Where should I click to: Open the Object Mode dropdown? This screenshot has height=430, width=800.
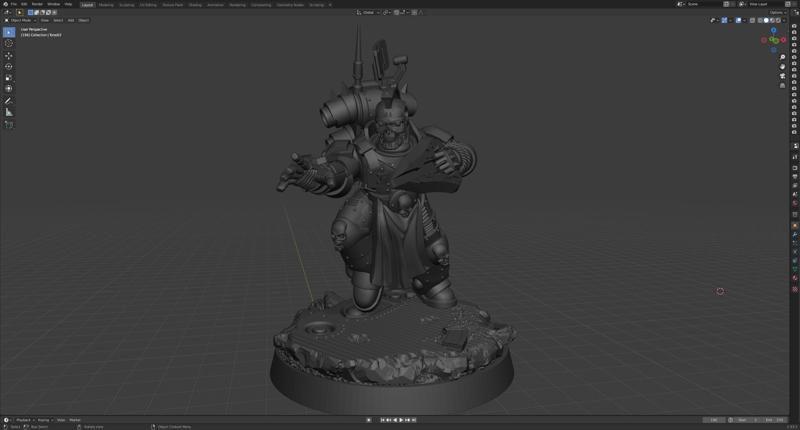(x=20, y=20)
